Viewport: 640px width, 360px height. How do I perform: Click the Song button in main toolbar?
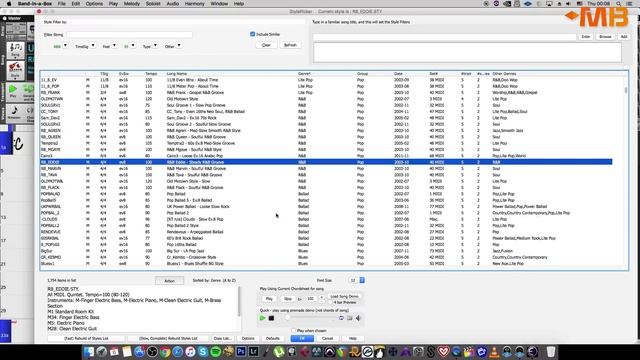(x=15, y=51)
